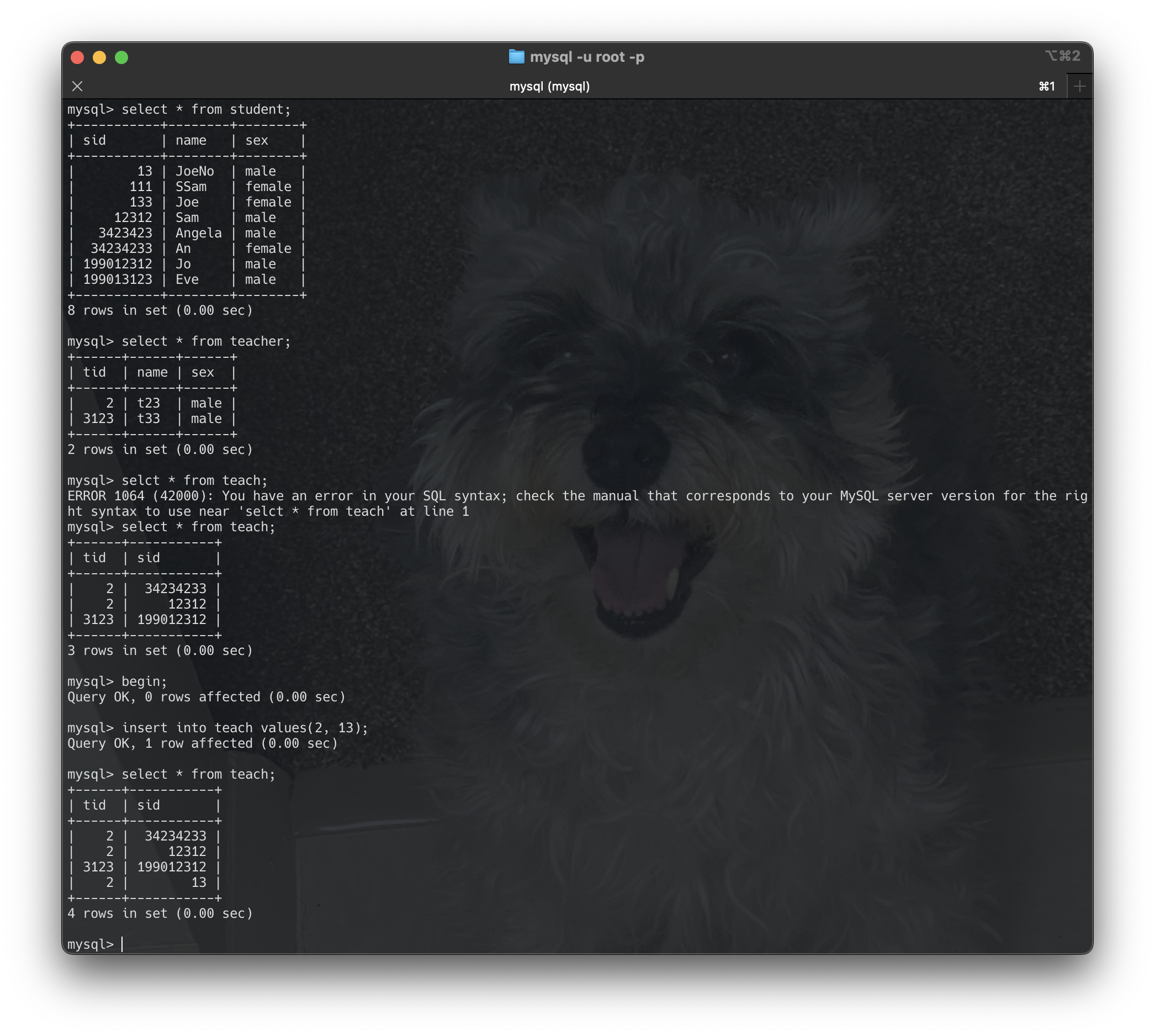This screenshot has width=1155, height=1036.
Task: Click the ⌥⌘2 indicator in the title bar
Action: (x=1063, y=55)
